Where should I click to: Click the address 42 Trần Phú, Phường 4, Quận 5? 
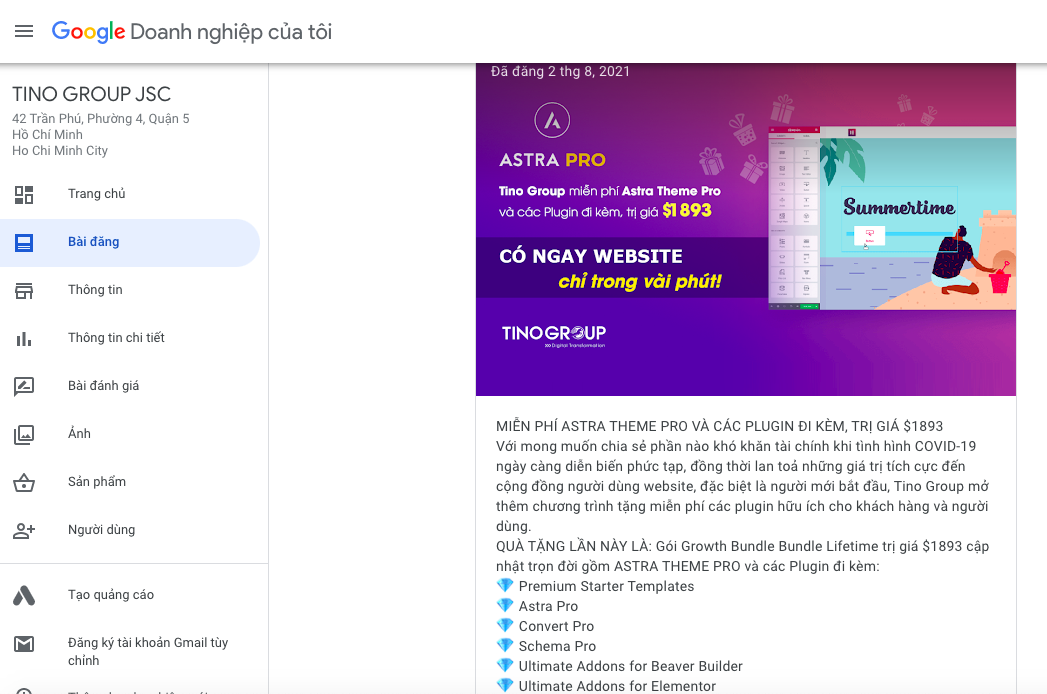pyautogui.click(x=101, y=119)
